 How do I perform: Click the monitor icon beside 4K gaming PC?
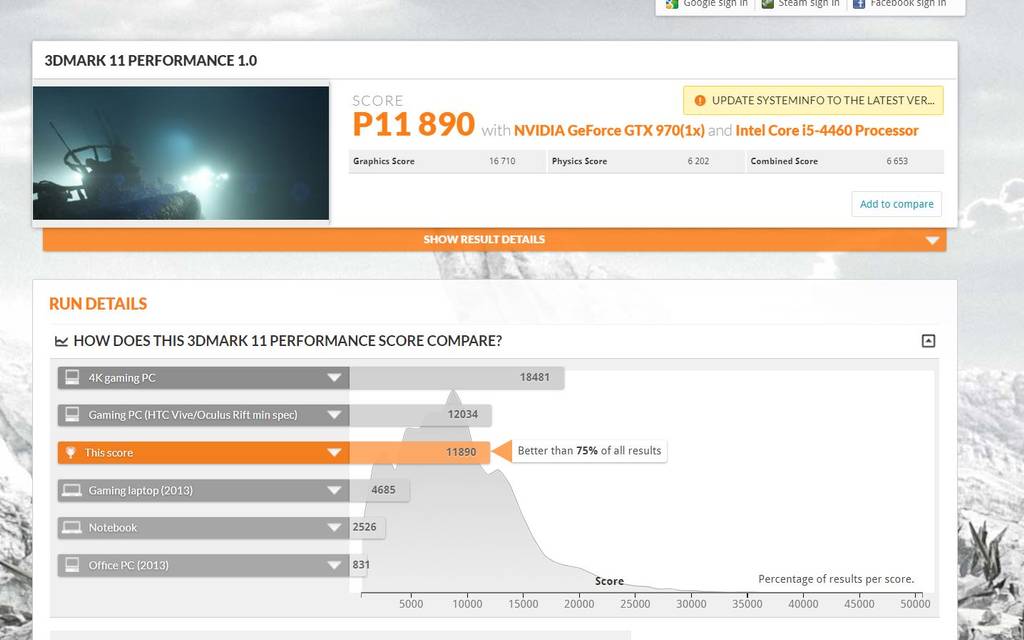[x=71, y=378]
